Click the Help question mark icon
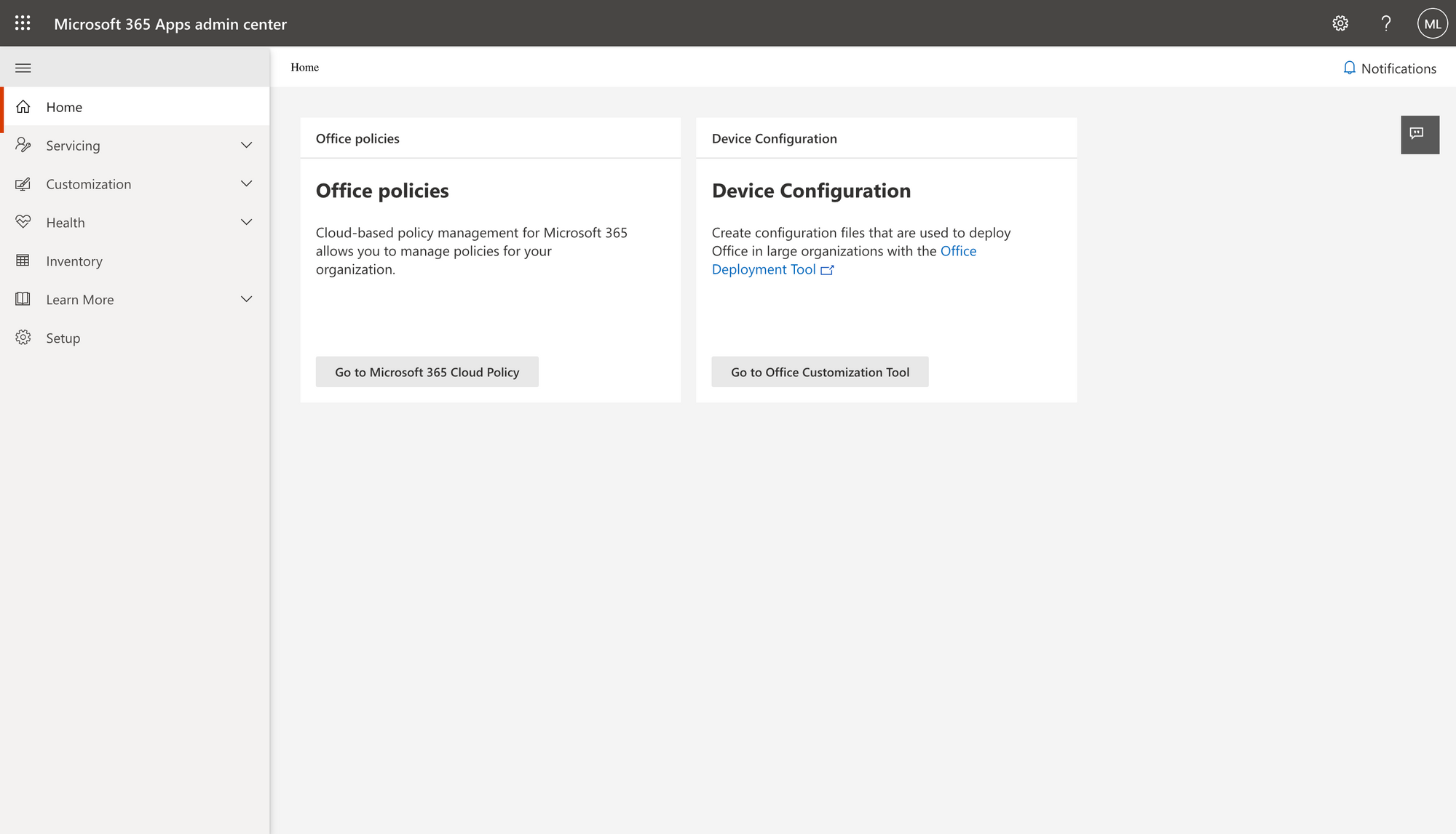Image resolution: width=1456 pixels, height=834 pixels. [x=1387, y=23]
